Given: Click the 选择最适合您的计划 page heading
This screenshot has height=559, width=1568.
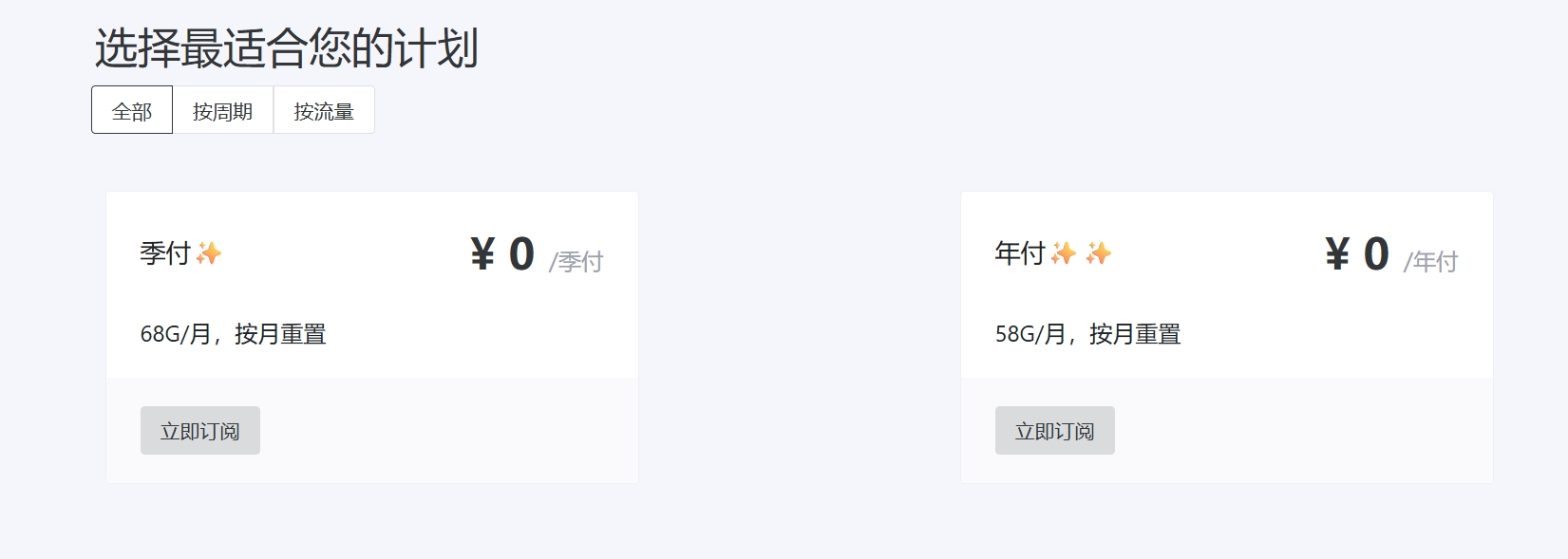Looking at the screenshot, I should [286, 48].
